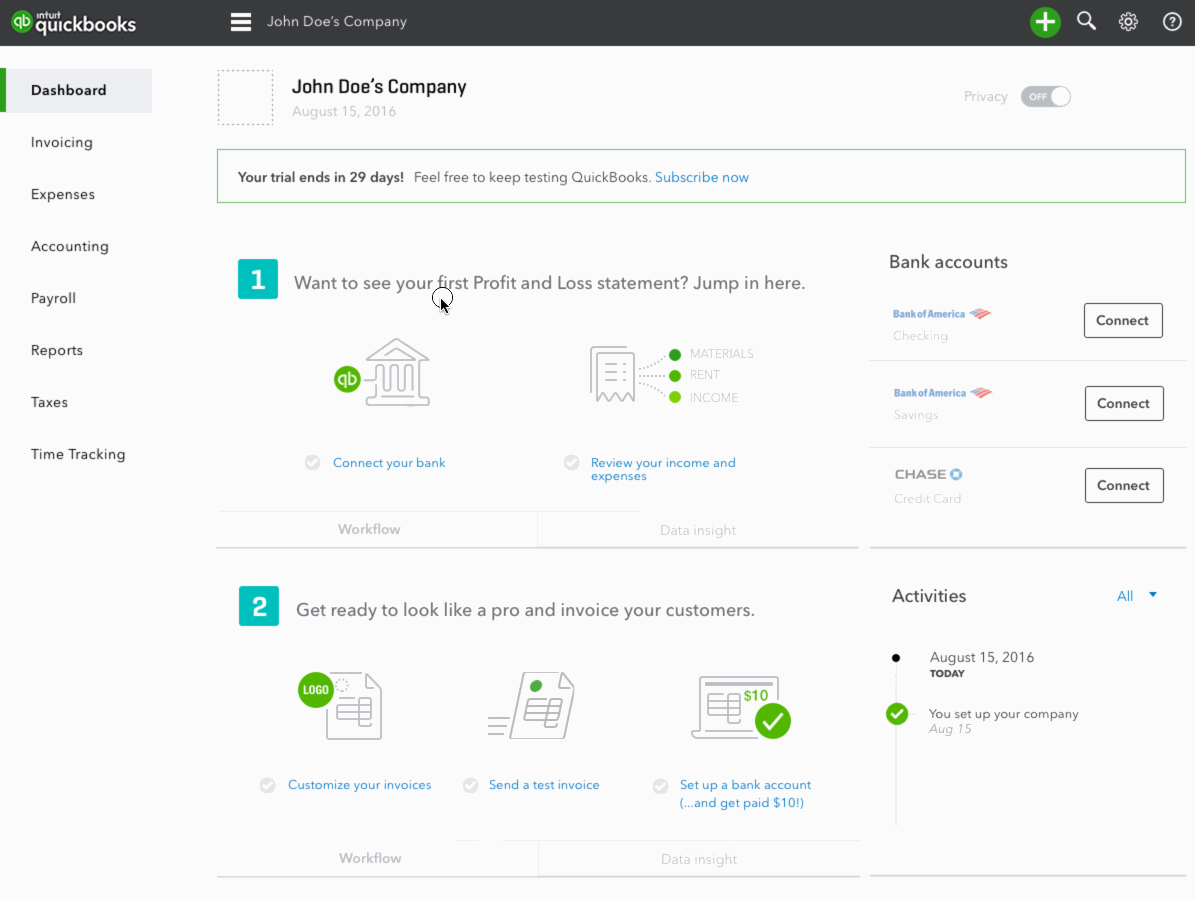Screen dimensions: 1195x900
Task: Click the Chase Credit Card logo
Action: point(928,474)
